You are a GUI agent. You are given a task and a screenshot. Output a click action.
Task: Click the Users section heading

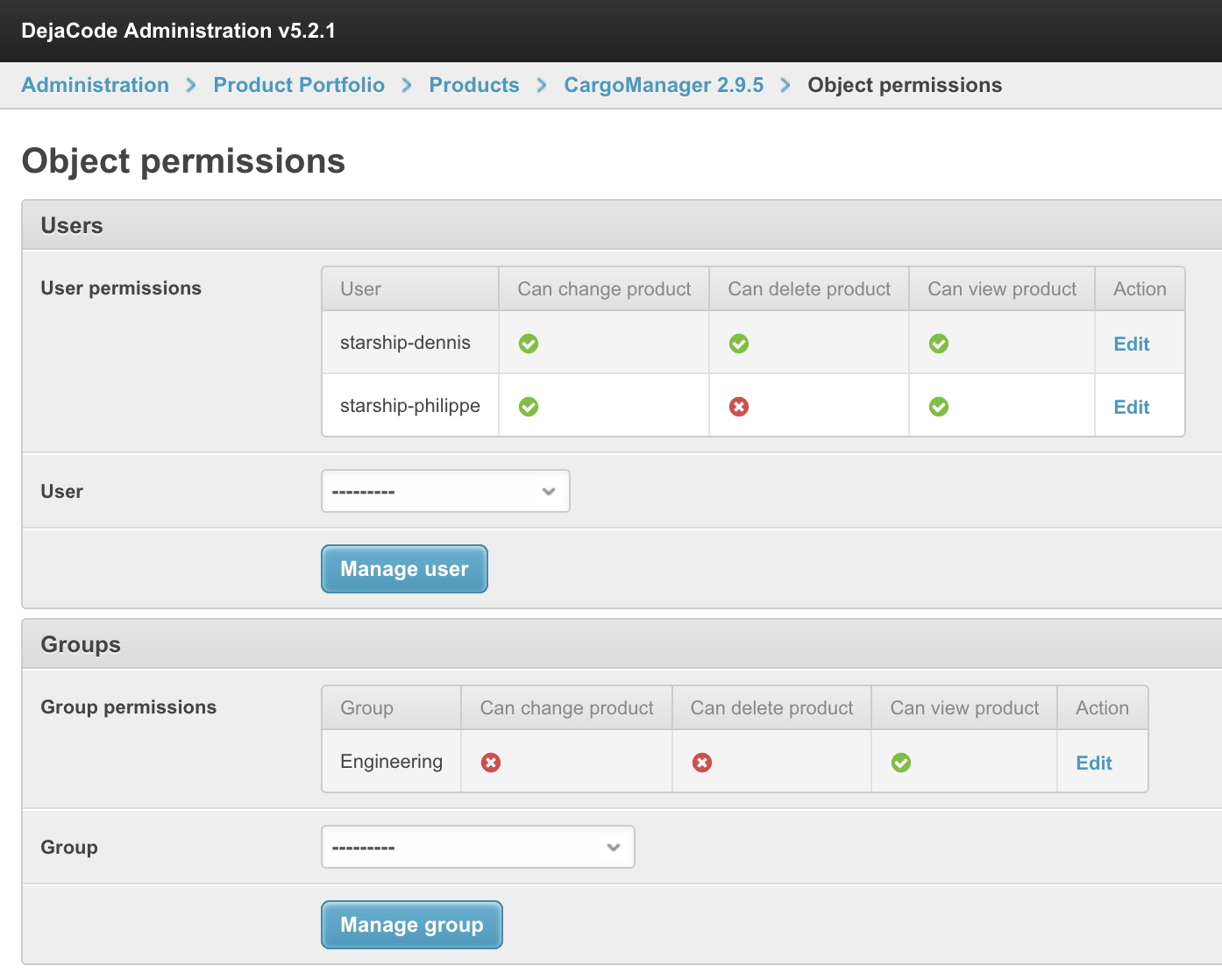click(72, 225)
